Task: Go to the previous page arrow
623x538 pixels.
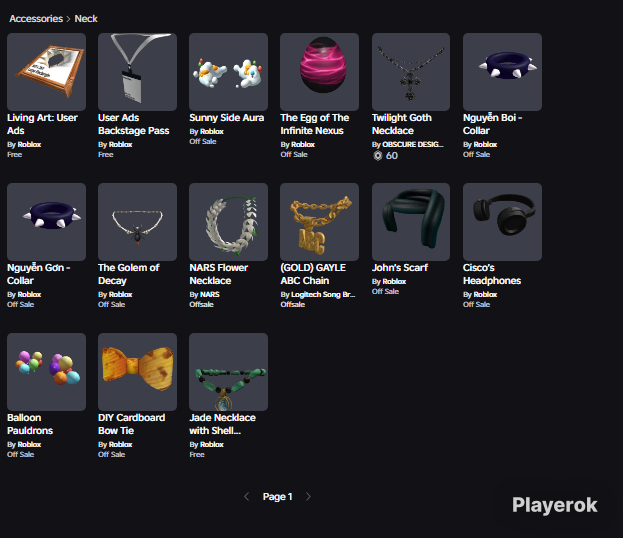Action: point(247,497)
